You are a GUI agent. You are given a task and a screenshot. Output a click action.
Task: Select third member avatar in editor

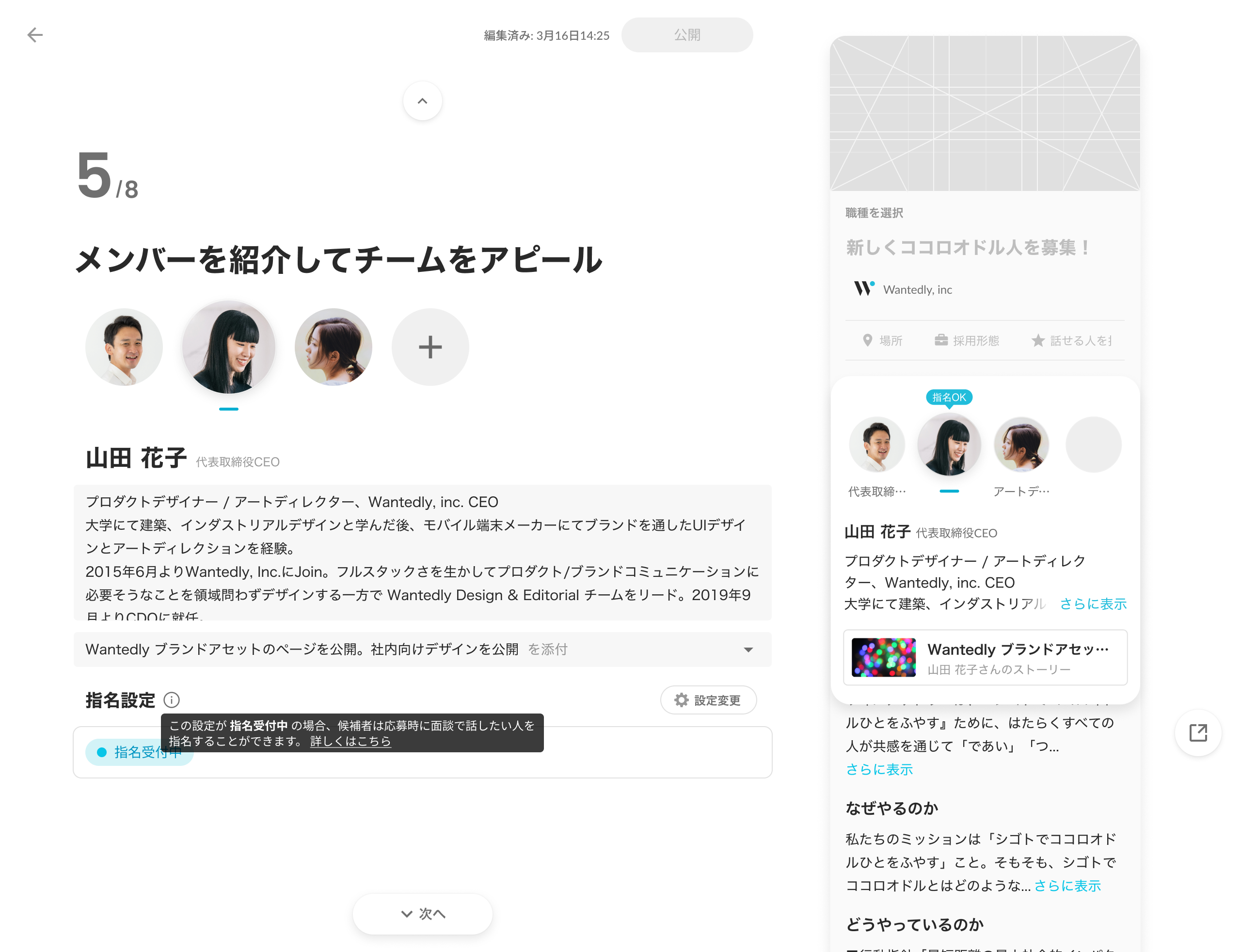[333, 348]
